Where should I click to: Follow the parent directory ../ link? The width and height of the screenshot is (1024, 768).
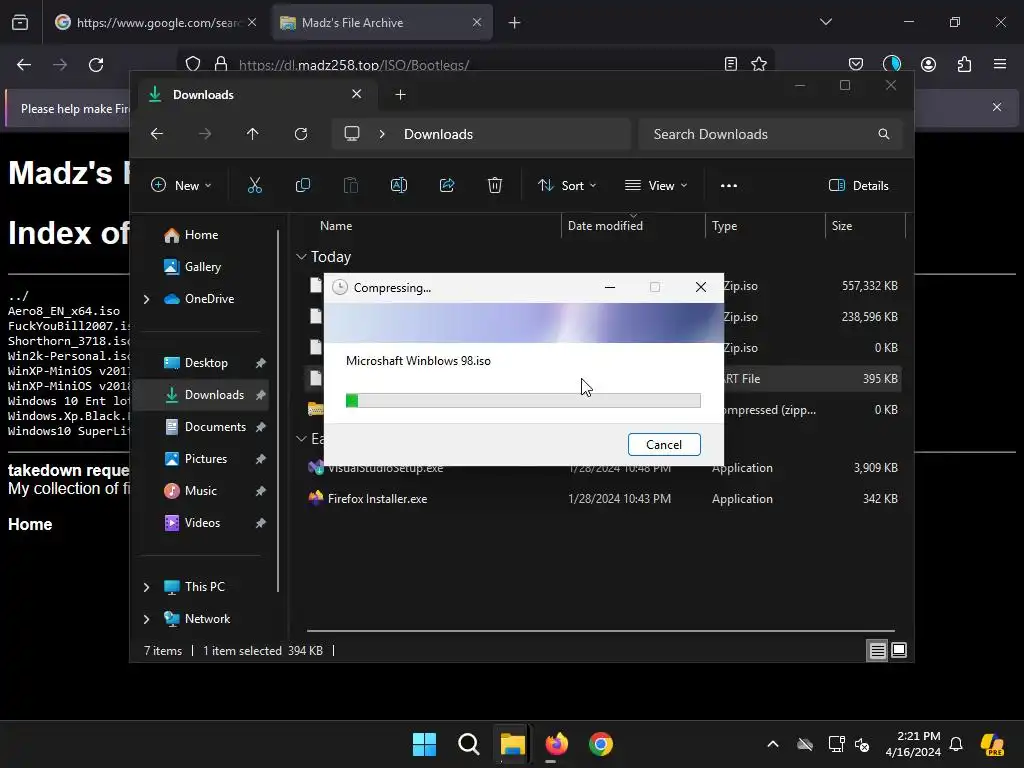[x=18, y=296]
